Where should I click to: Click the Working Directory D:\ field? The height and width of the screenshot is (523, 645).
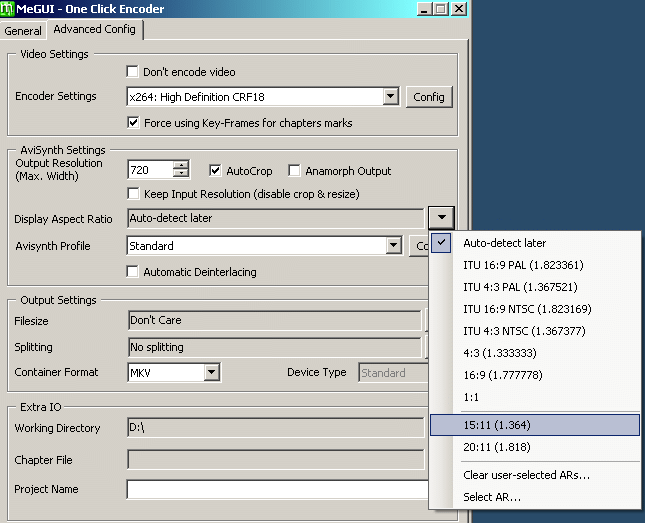276,428
